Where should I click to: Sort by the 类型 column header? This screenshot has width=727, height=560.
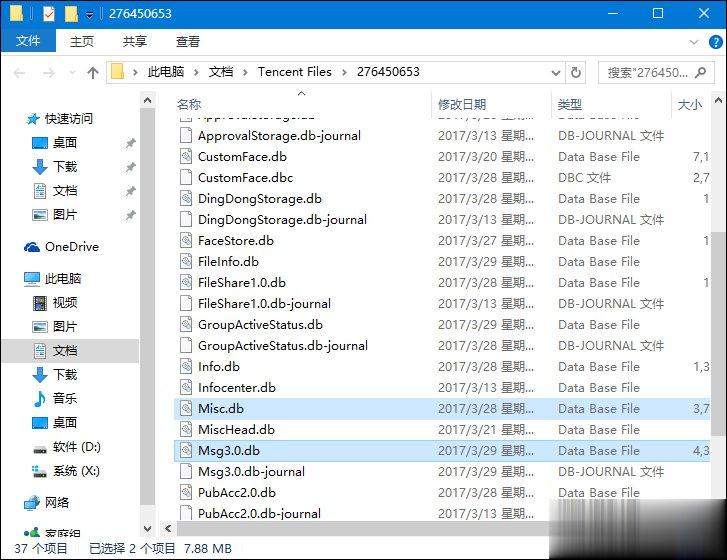[x=570, y=104]
